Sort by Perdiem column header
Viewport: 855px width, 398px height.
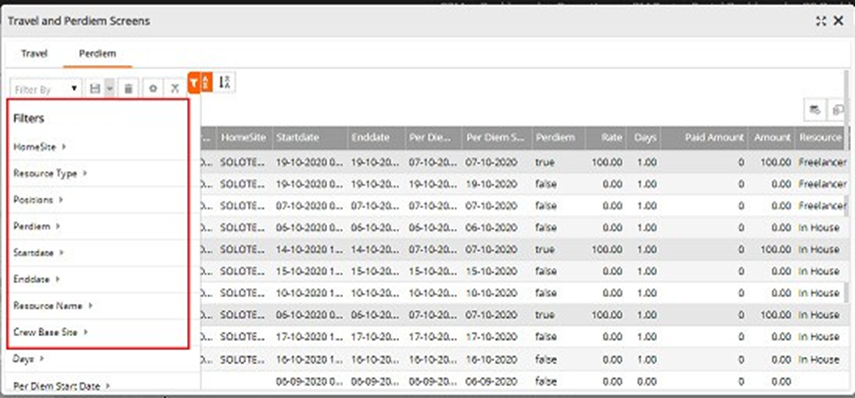(x=558, y=138)
